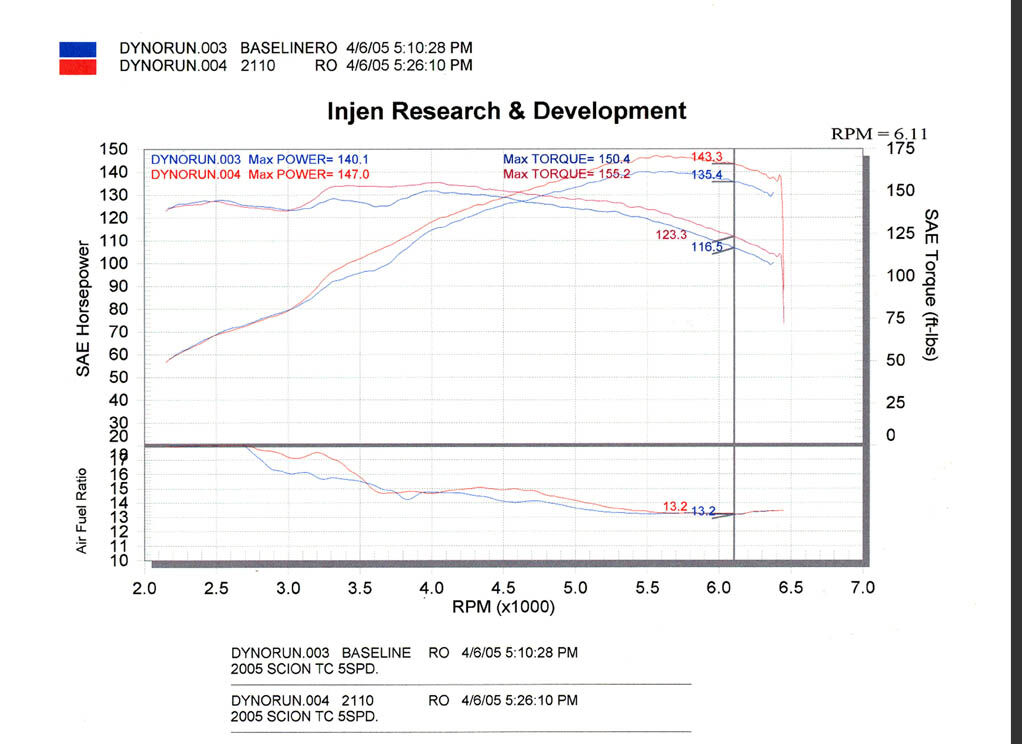
Task: Click the 135.4 blue power data marker
Action: point(707,175)
